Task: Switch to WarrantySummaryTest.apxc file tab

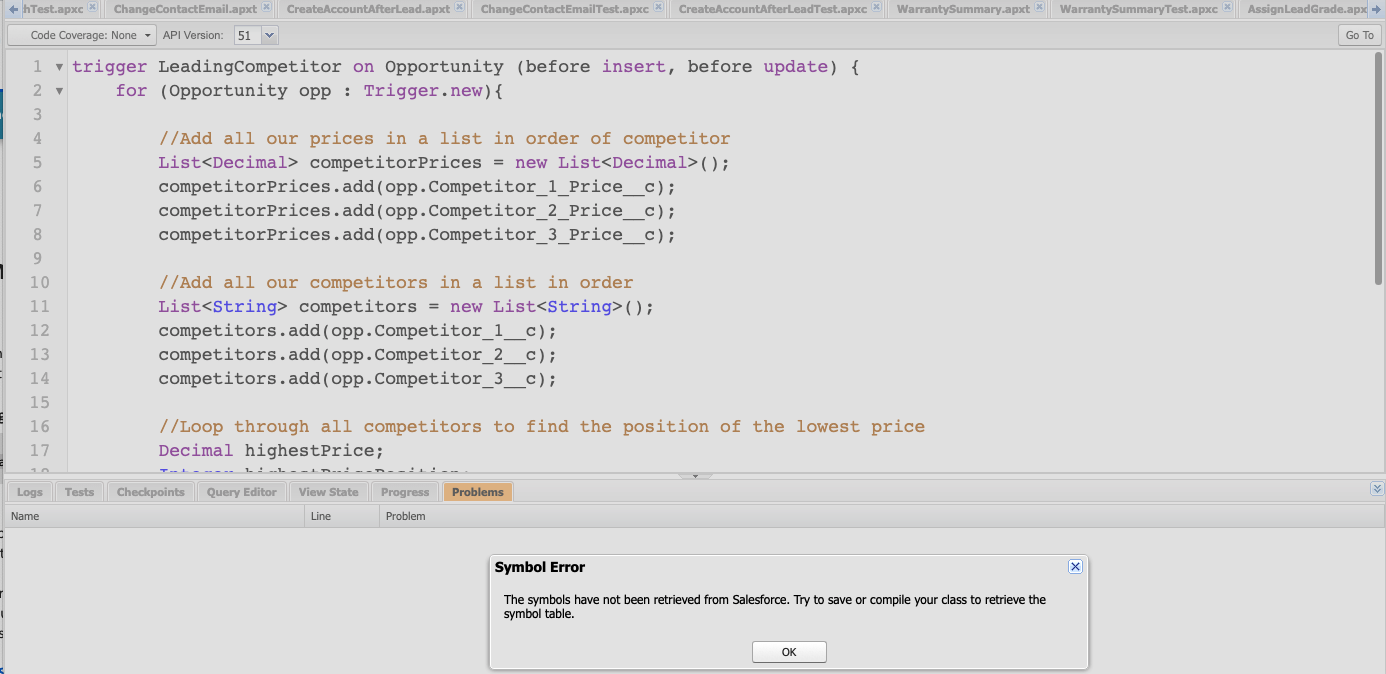Action: point(1138,9)
